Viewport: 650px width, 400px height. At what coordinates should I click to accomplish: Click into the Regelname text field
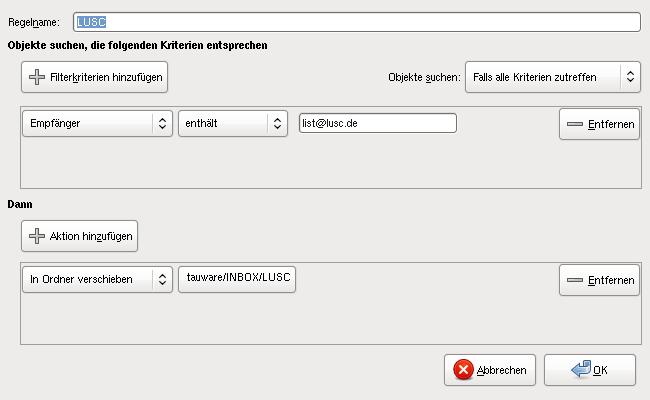370,22
